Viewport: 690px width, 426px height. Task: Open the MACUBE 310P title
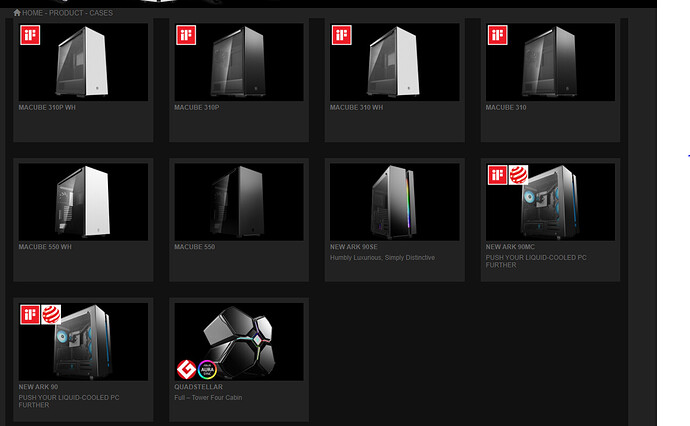[x=197, y=107]
